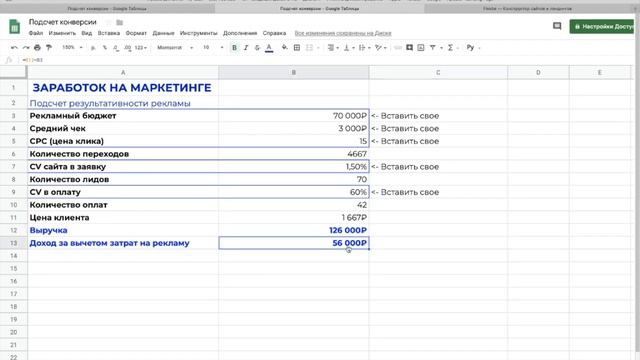Click the 'all changes saved on Disk' link
Screen dimensions: 640x360
tap(343, 33)
